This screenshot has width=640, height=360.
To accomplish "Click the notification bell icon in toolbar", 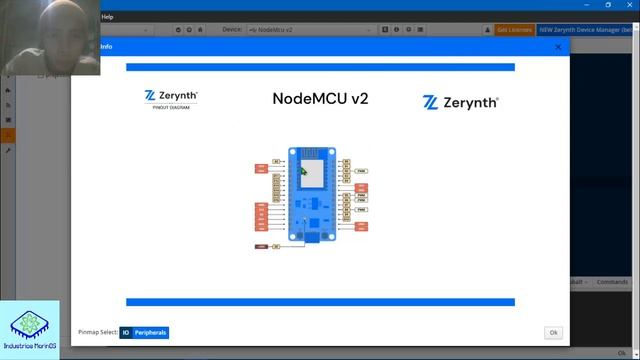I will (487, 30).
